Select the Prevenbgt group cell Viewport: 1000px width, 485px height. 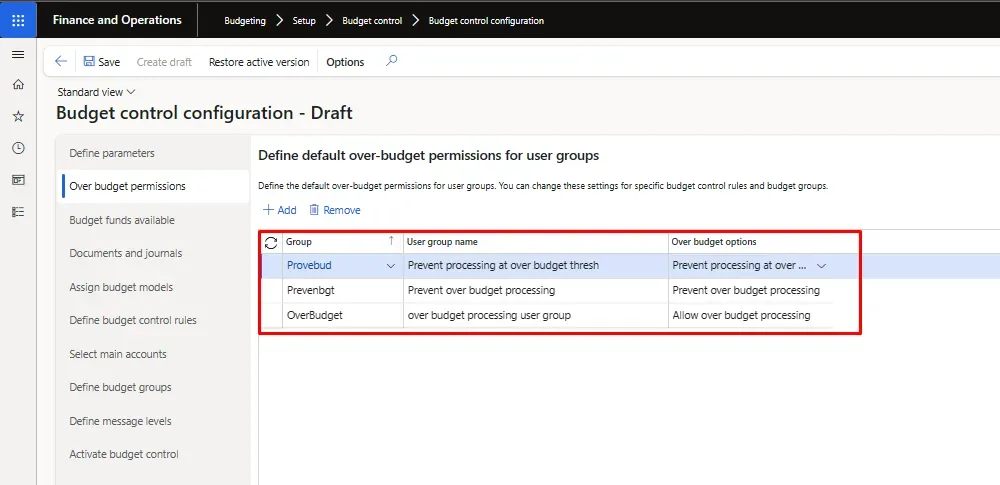pos(342,291)
